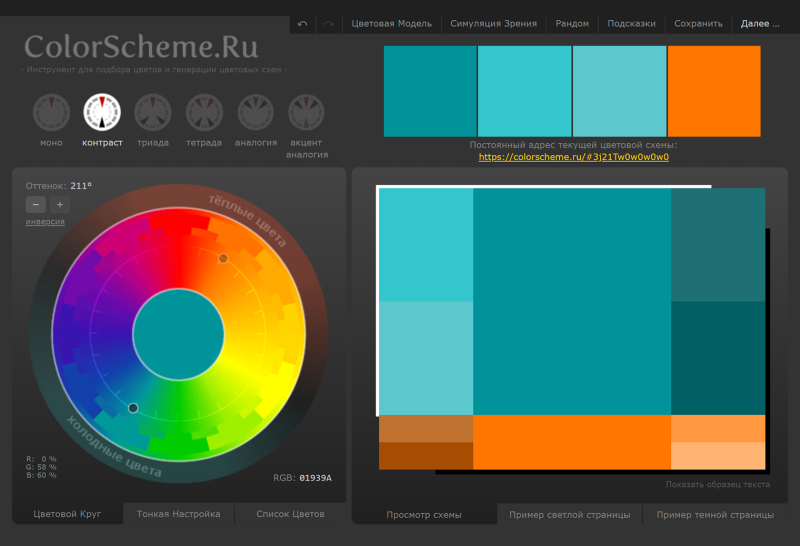Click the teal center of color wheel
Screen dimensions: 800x546
coord(179,334)
